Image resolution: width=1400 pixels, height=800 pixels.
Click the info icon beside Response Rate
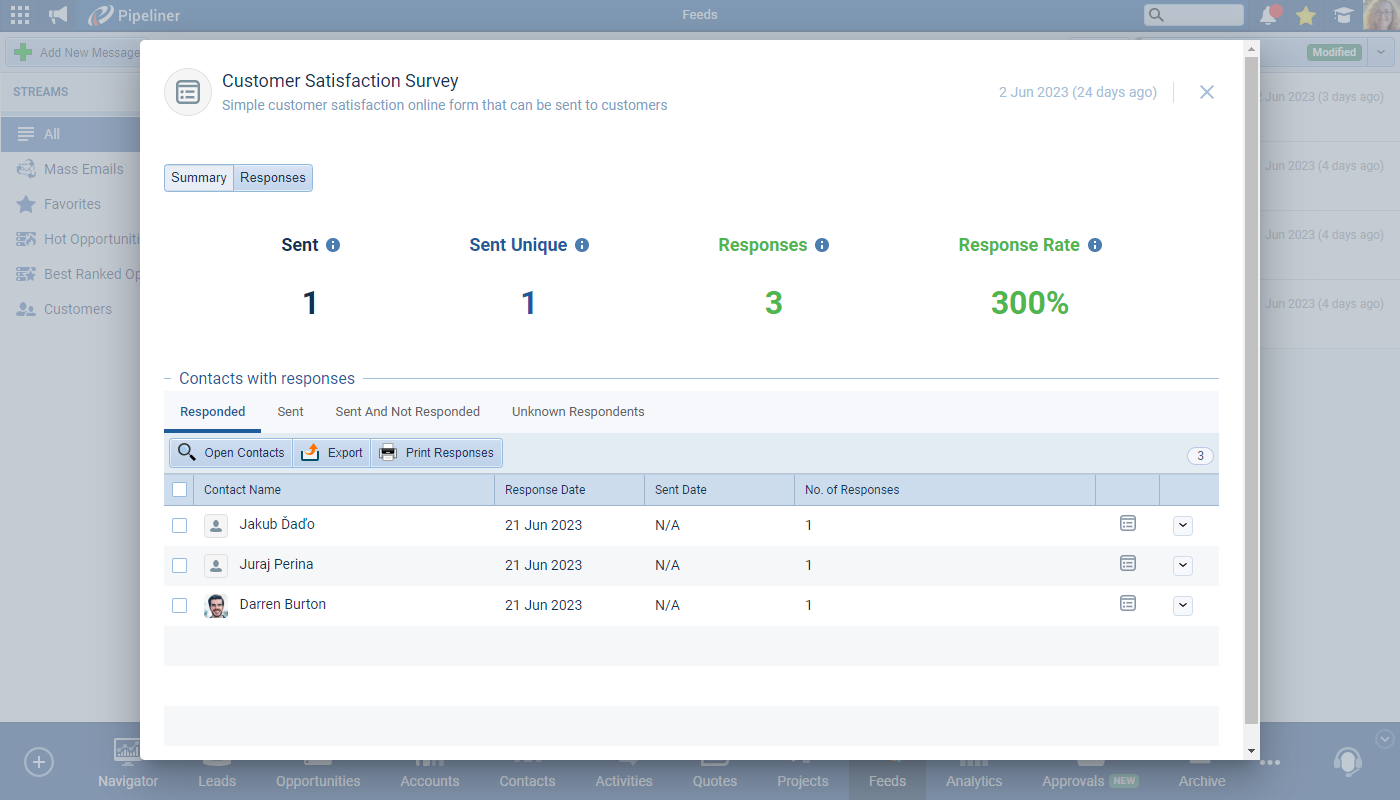point(1095,245)
